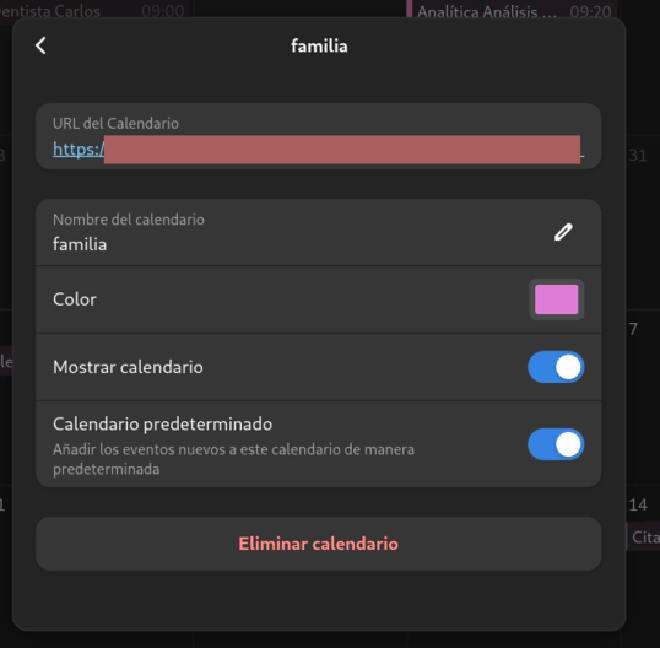
Task: Select day 7 in the background calendar
Action: click(633, 329)
